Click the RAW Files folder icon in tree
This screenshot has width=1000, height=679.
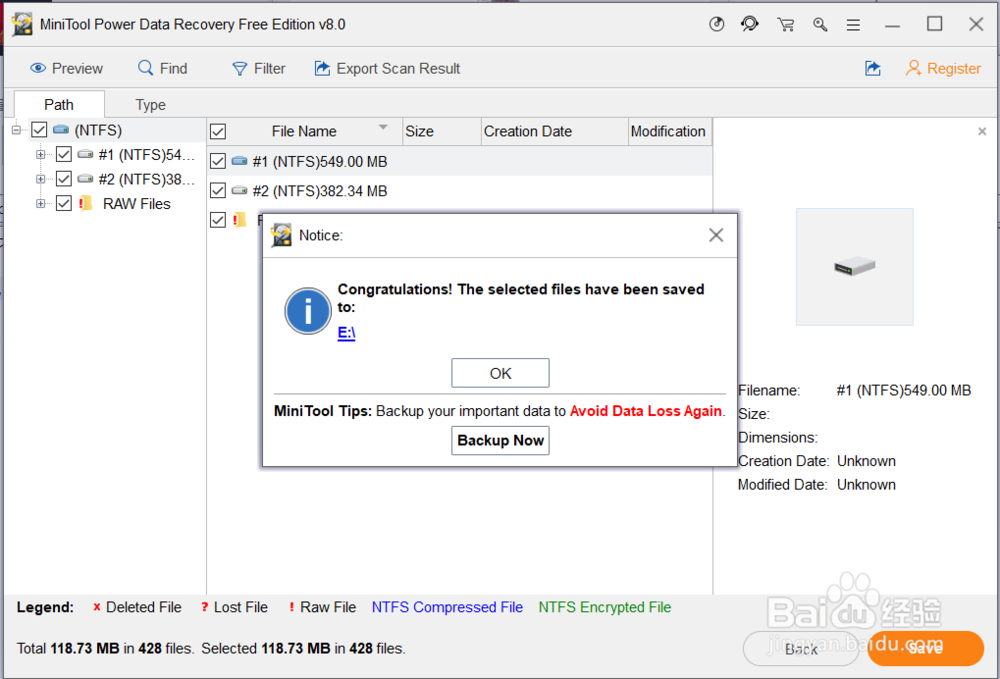[85, 203]
